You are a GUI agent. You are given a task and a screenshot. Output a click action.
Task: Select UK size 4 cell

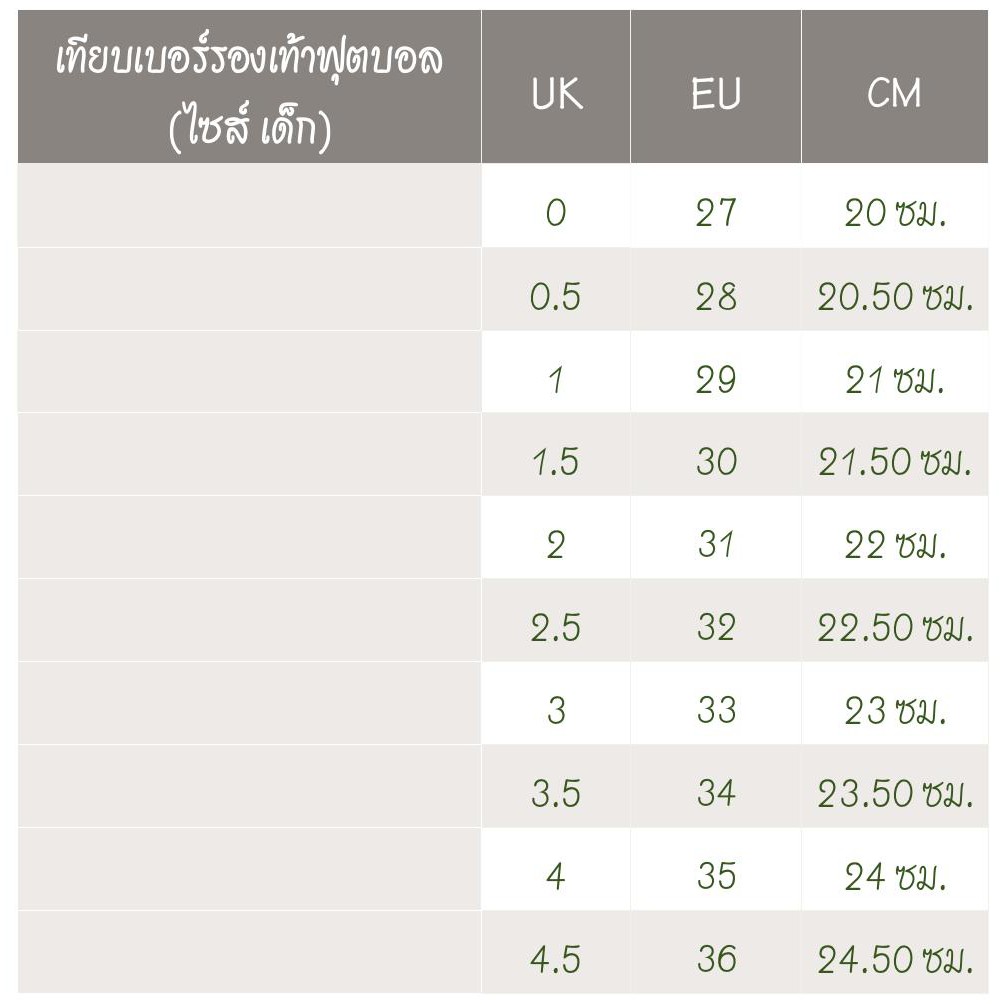coord(556,877)
